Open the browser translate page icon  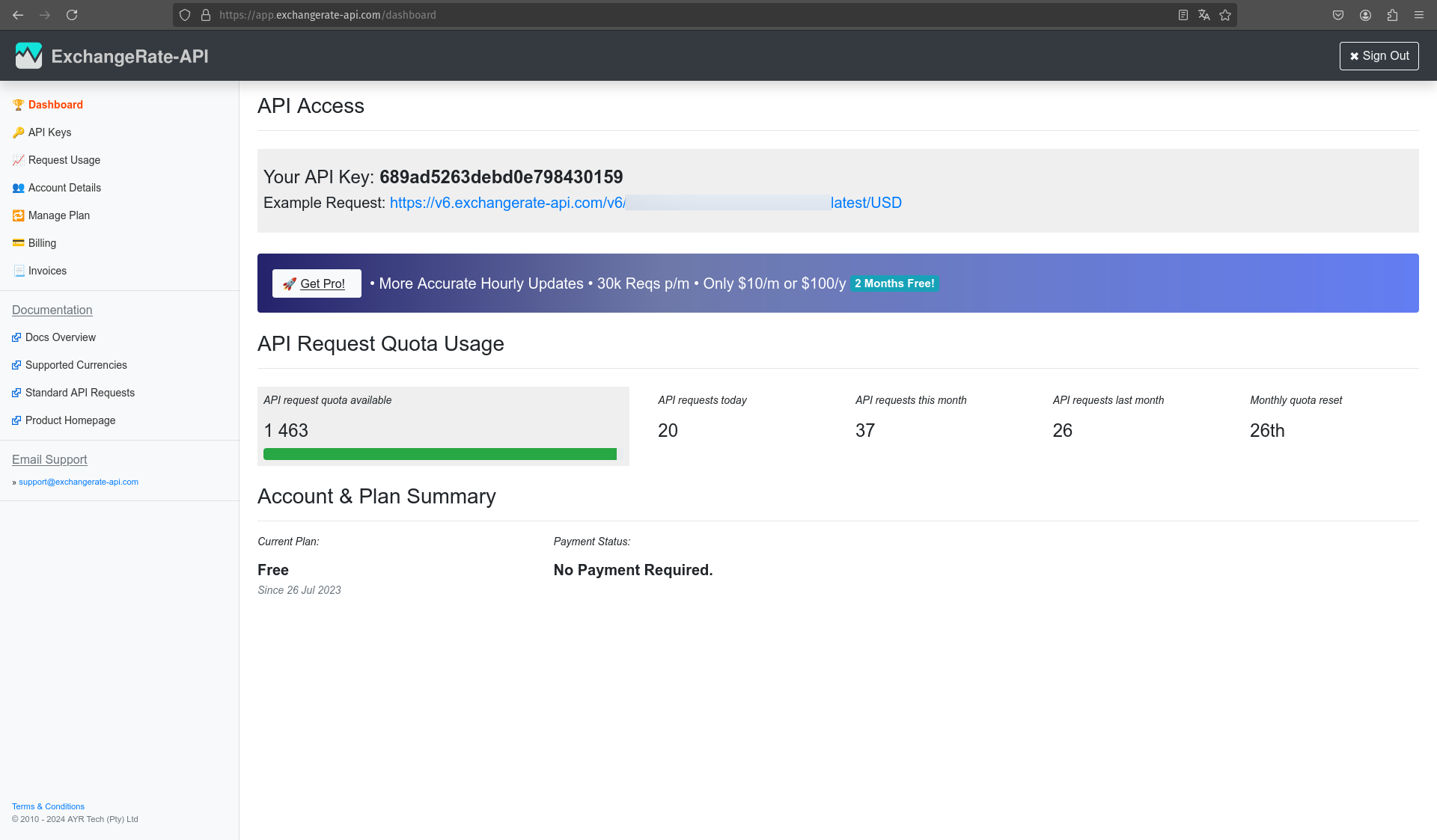pyautogui.click(x=1204, y=15)
